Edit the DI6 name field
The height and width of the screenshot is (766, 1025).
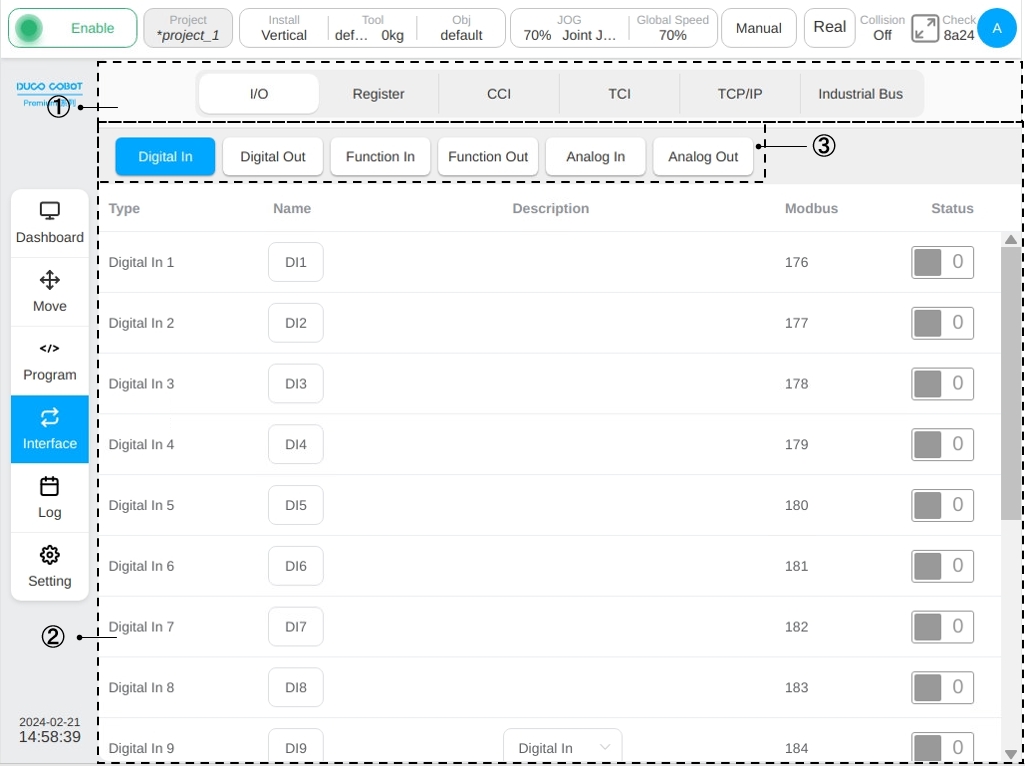295,566
